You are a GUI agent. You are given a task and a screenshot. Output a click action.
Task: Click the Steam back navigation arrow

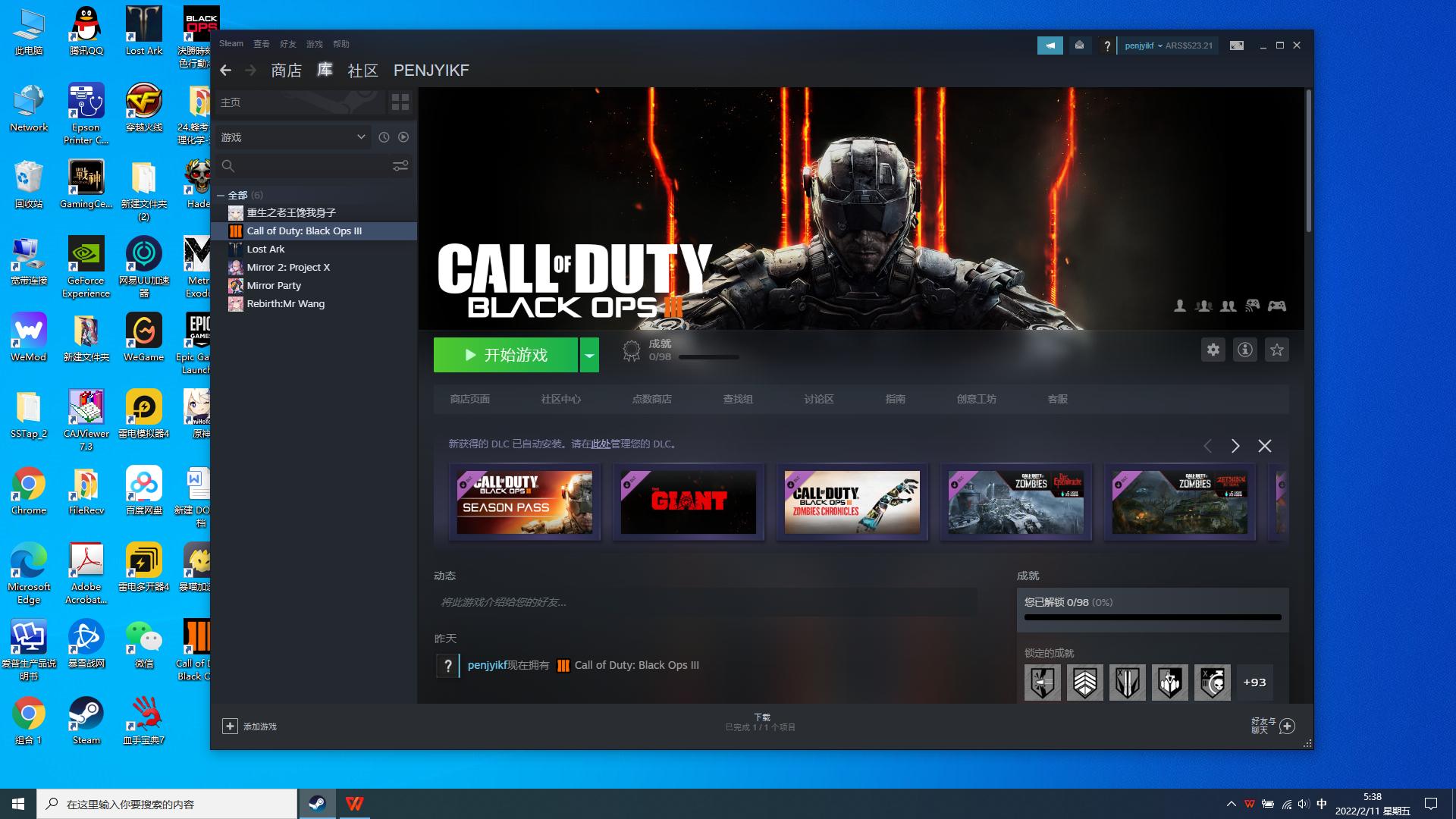point(225,71)
